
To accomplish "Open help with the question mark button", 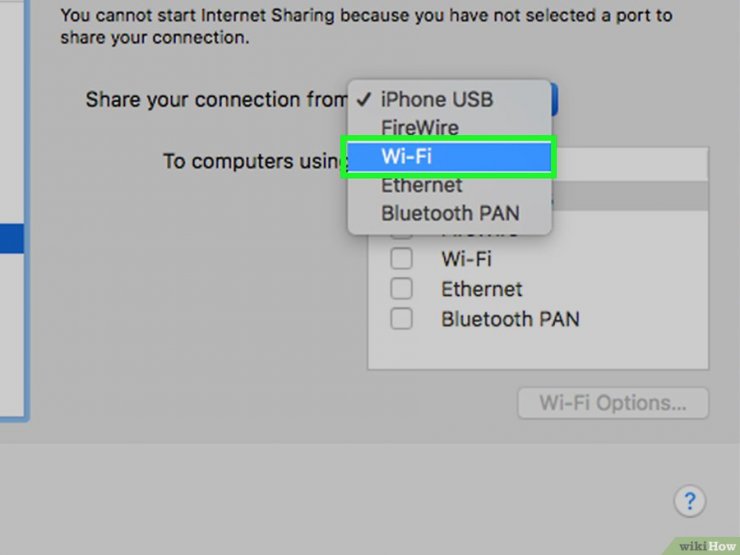I will tap(690, 501).
